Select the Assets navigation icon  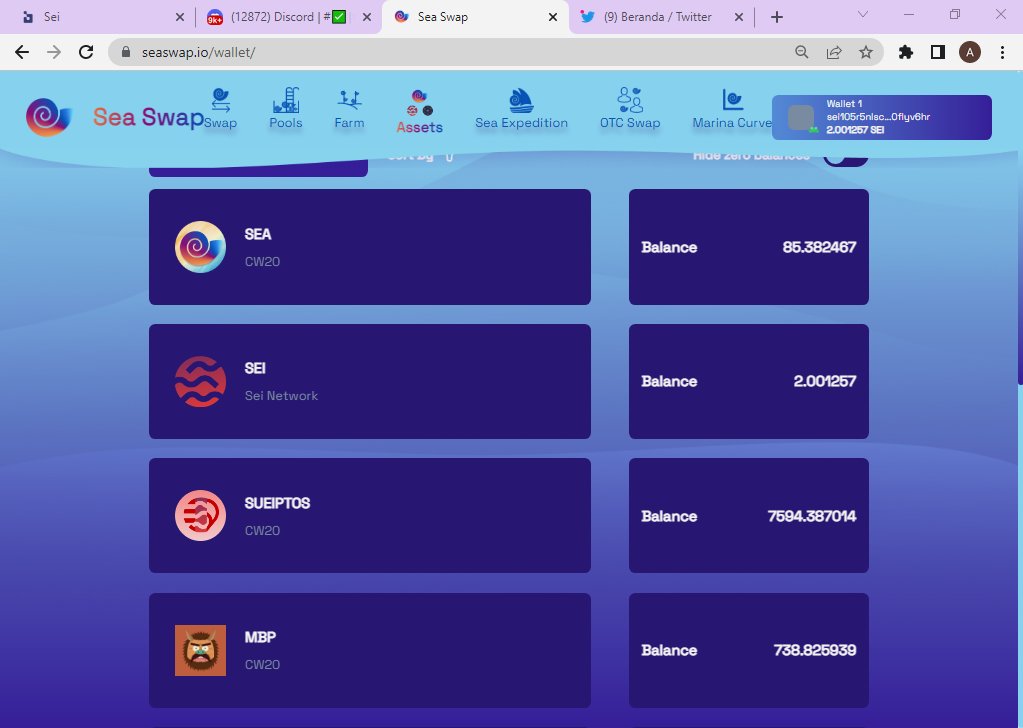[420, 103]
